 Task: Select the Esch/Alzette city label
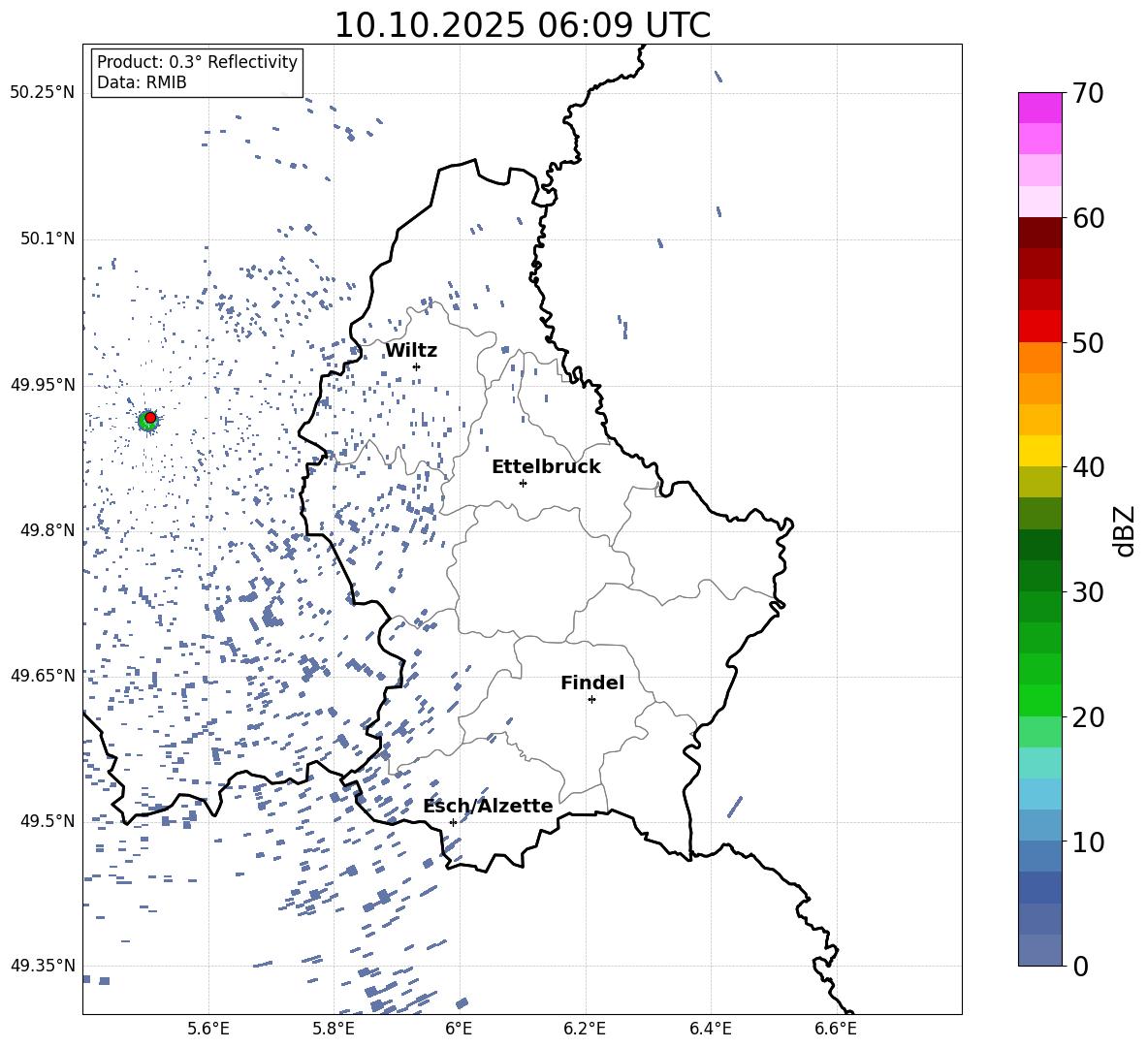click(x=488, y=806)
